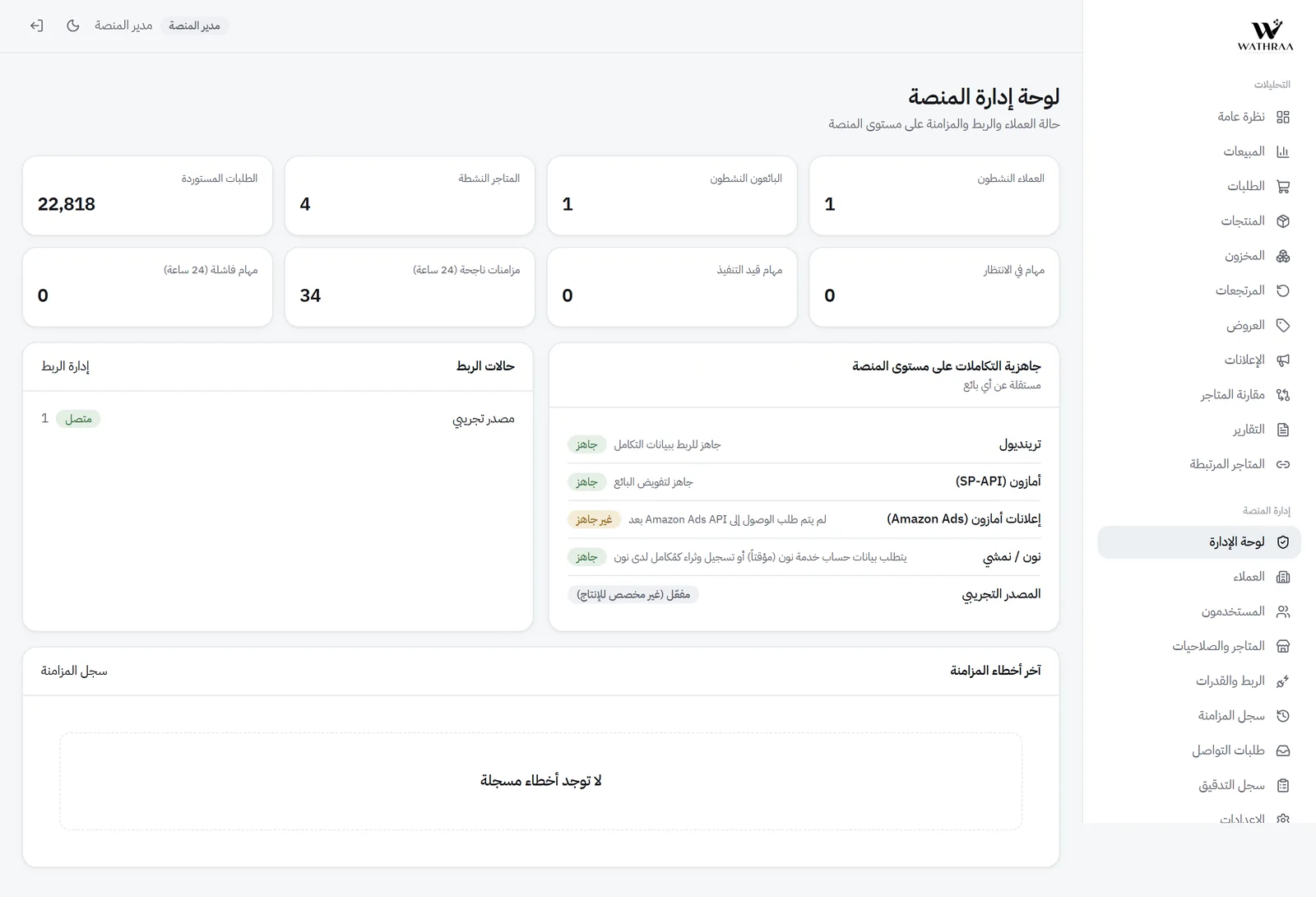Click the مهام فاشلة (24 ساعة) label

coord(211,270)
